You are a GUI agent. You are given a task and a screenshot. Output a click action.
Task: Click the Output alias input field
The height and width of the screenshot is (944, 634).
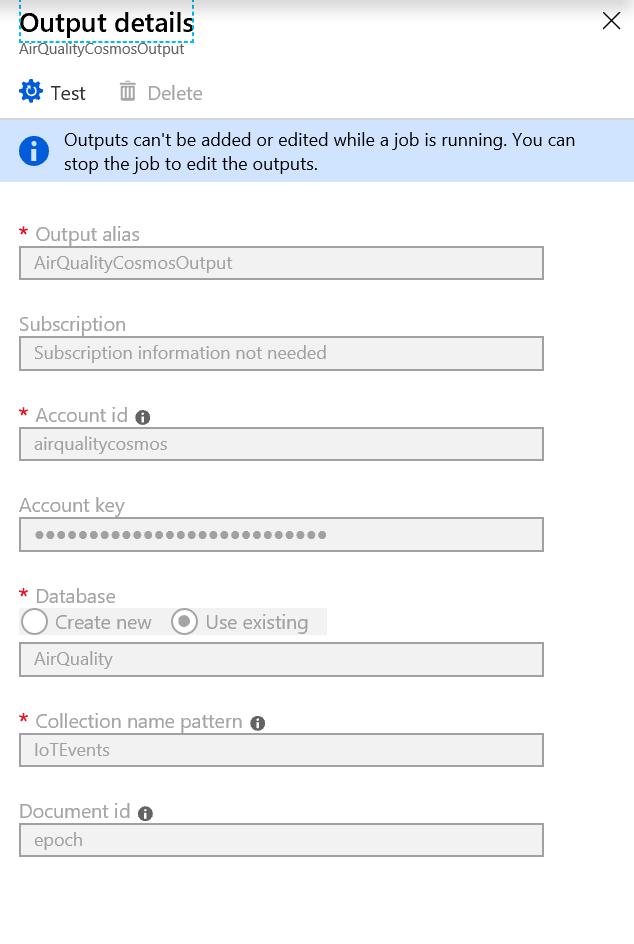(281, 263)
